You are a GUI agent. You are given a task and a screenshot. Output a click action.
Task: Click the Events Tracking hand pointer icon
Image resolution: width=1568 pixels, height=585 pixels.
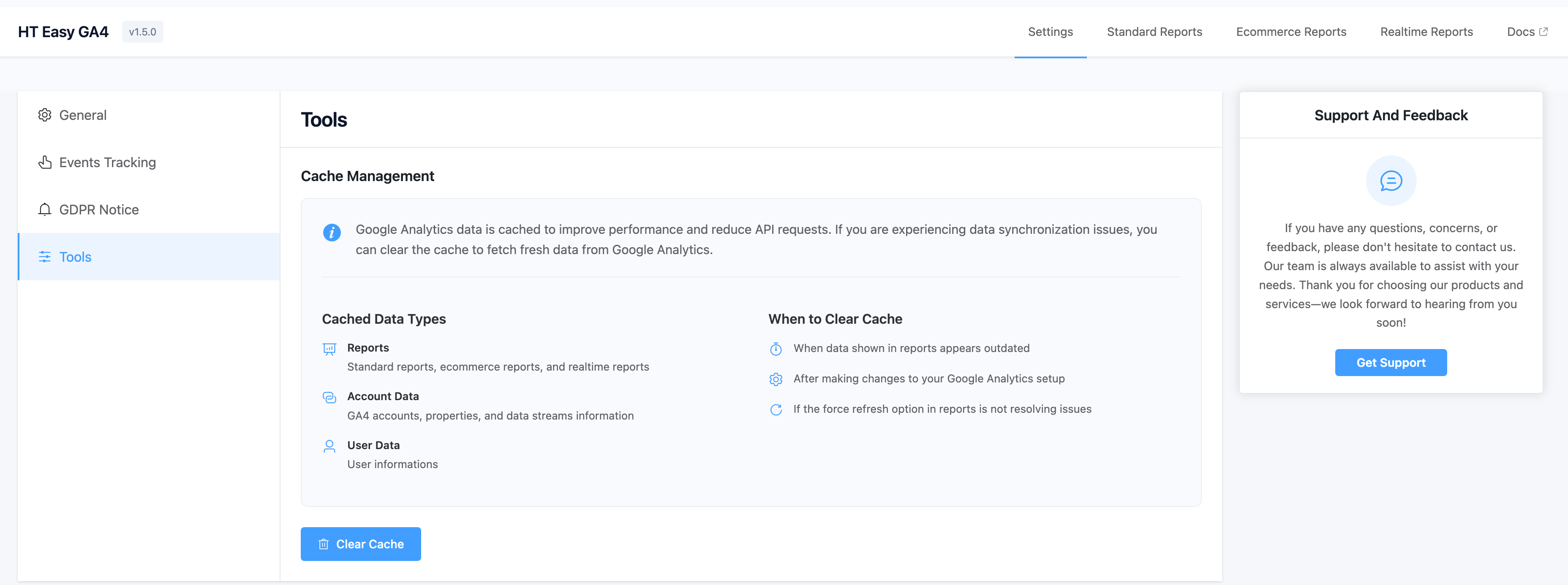coord(44,162)
